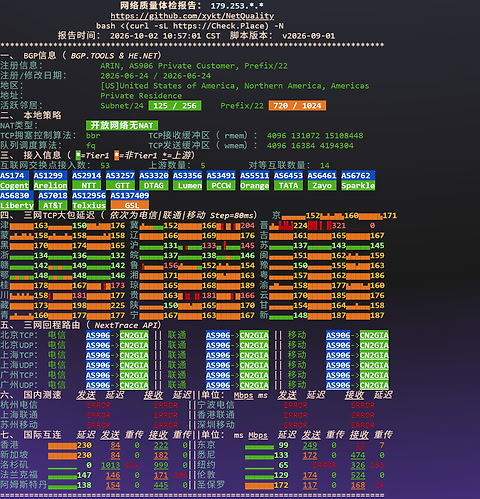Click the Cogent label

pos(14,185)
